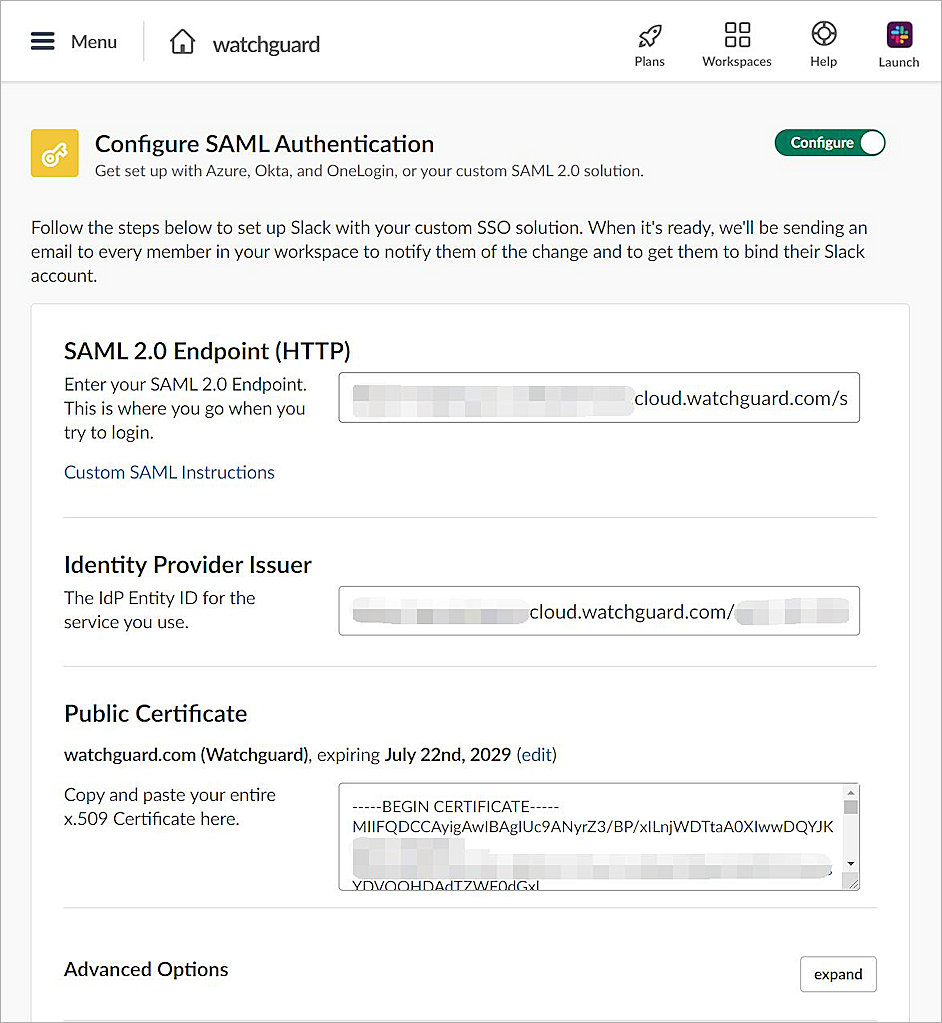Click the home icon next to watchguard
The image size is (942, 1023).
coord(183,40)
